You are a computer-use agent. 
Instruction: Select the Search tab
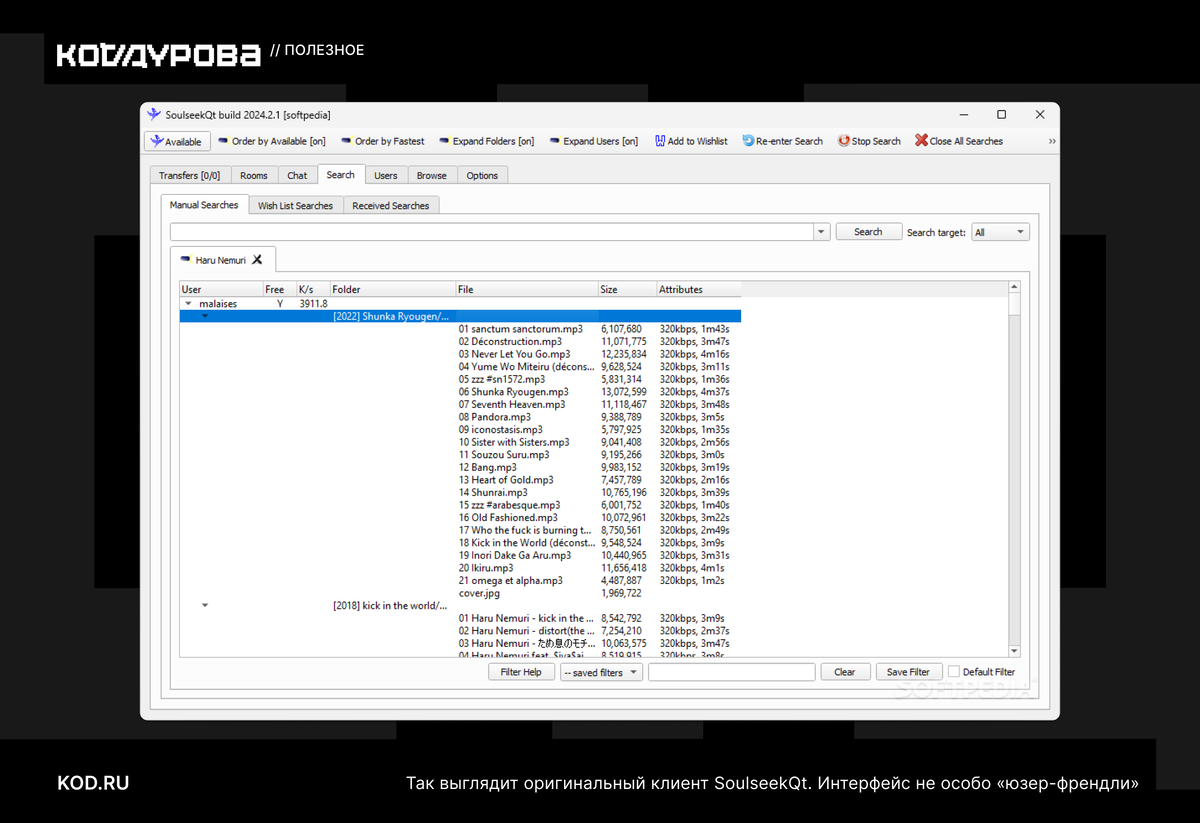click(x=341, y=174)
